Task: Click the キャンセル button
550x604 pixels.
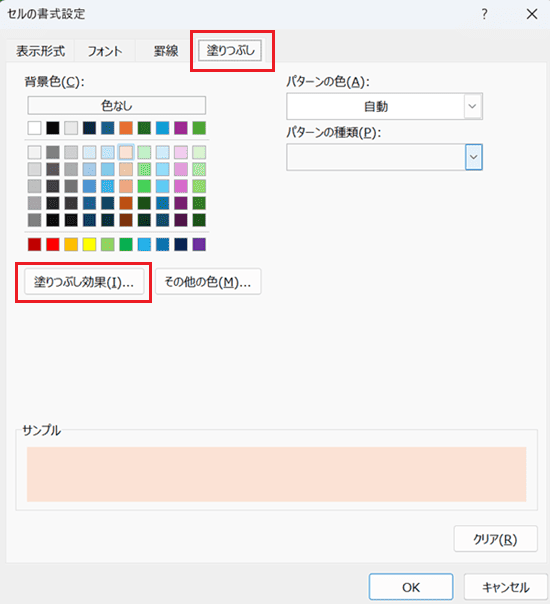Action: pos(506,587)
